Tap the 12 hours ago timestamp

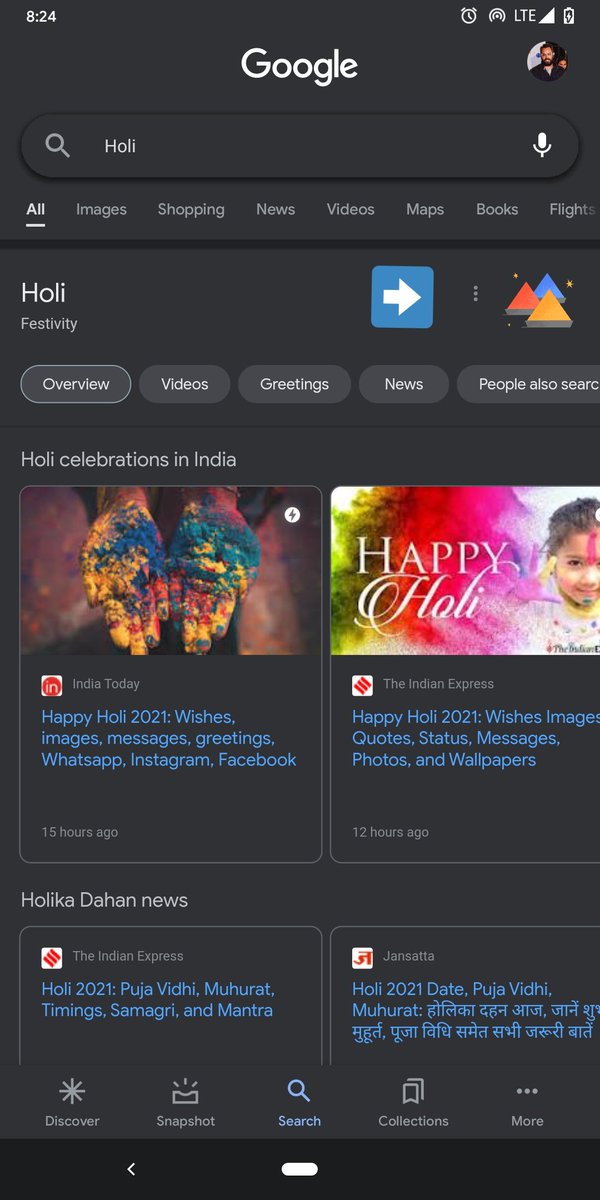pos(390,832)
